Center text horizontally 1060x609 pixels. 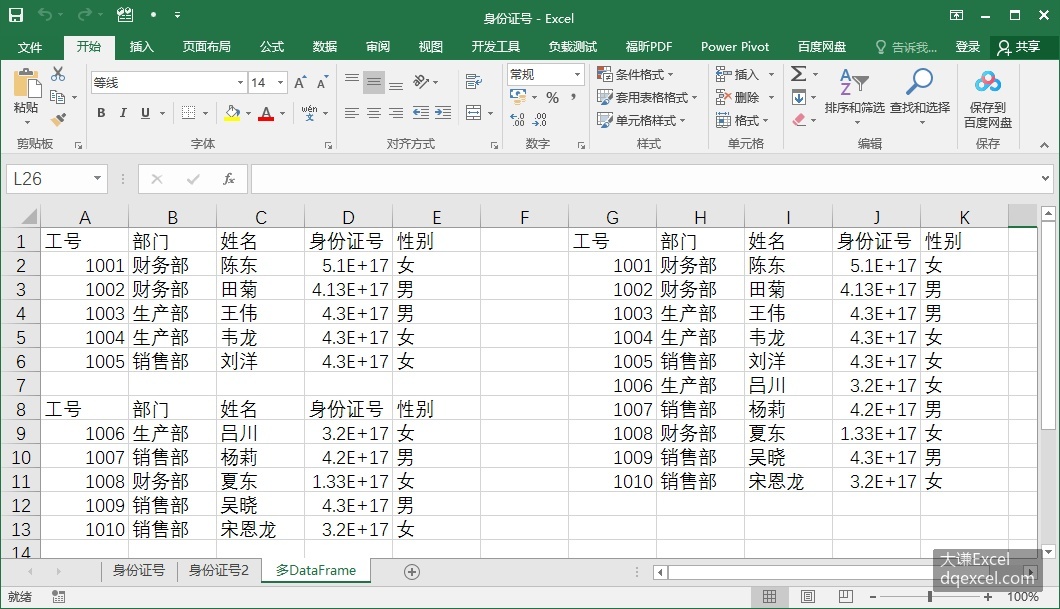(374, 113)
